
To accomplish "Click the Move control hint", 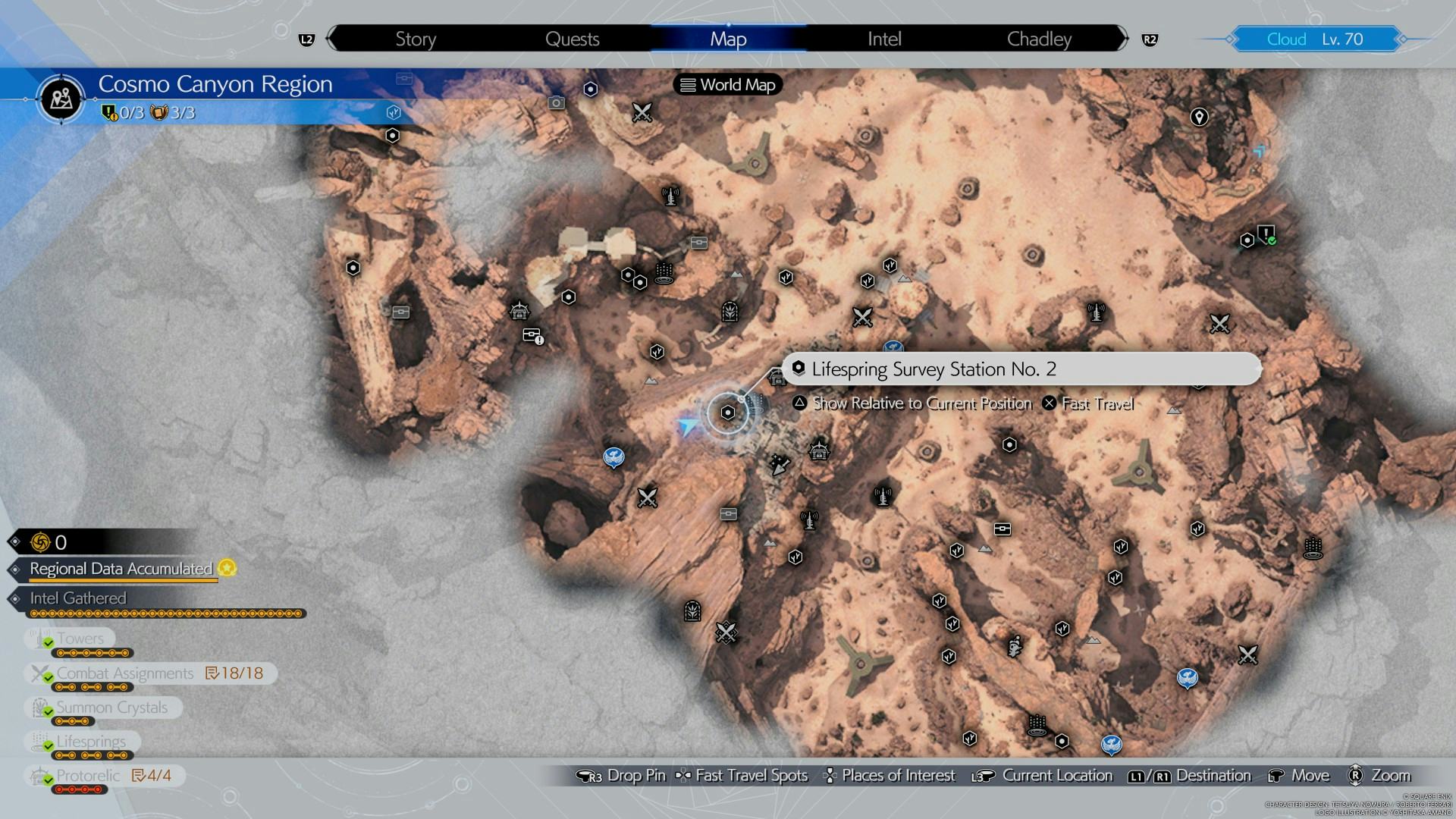I will pos(1298,776).
